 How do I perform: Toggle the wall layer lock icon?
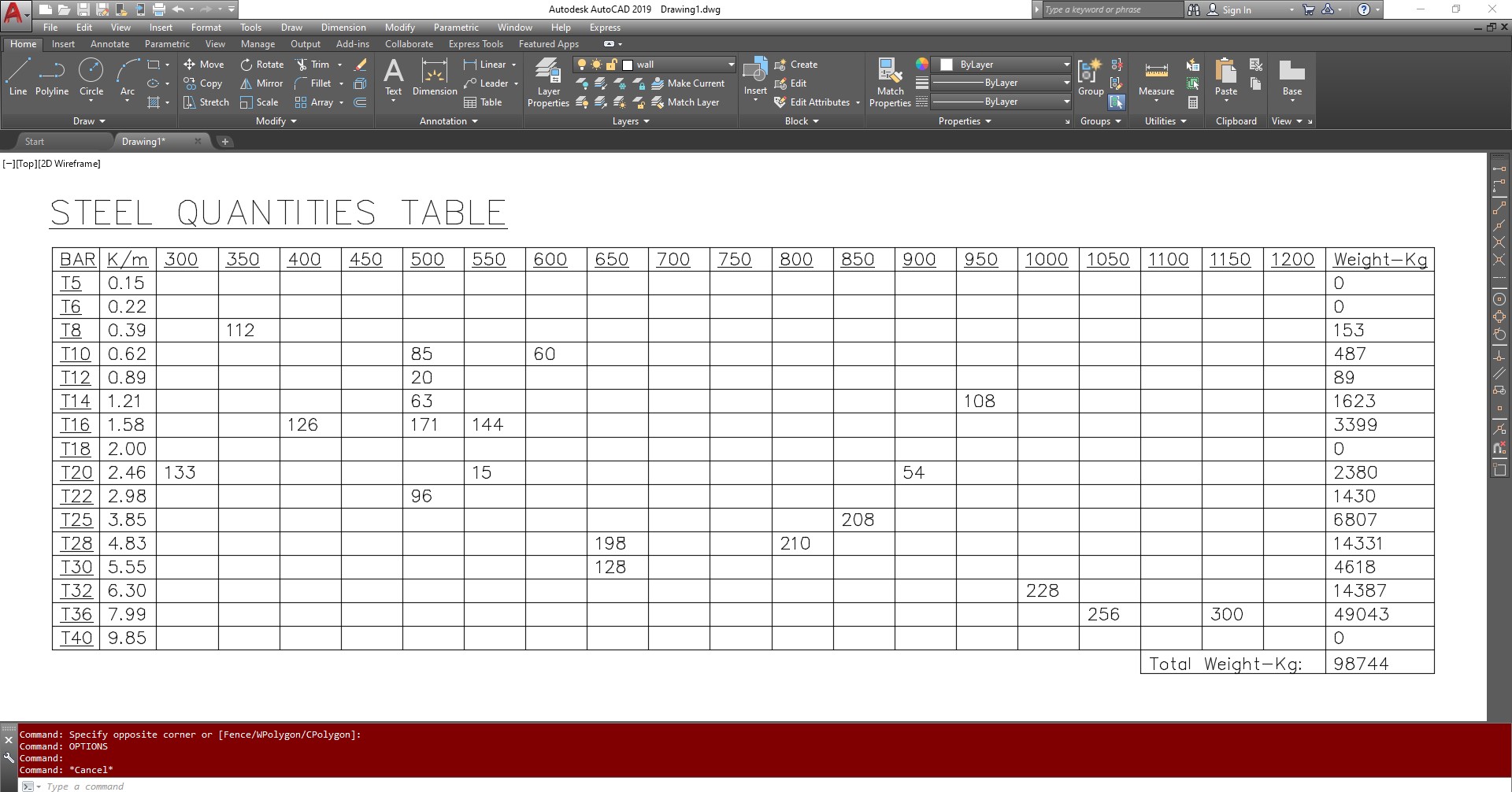click(x=611, y=65)
